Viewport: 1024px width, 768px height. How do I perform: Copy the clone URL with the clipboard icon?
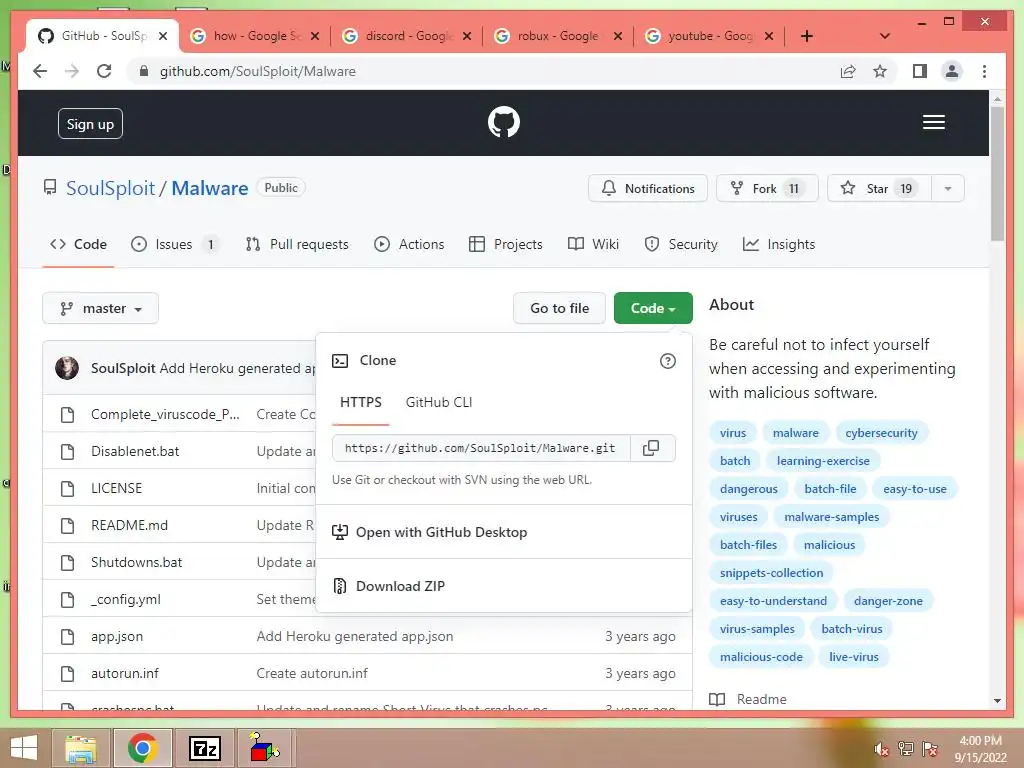pos(651,448)
